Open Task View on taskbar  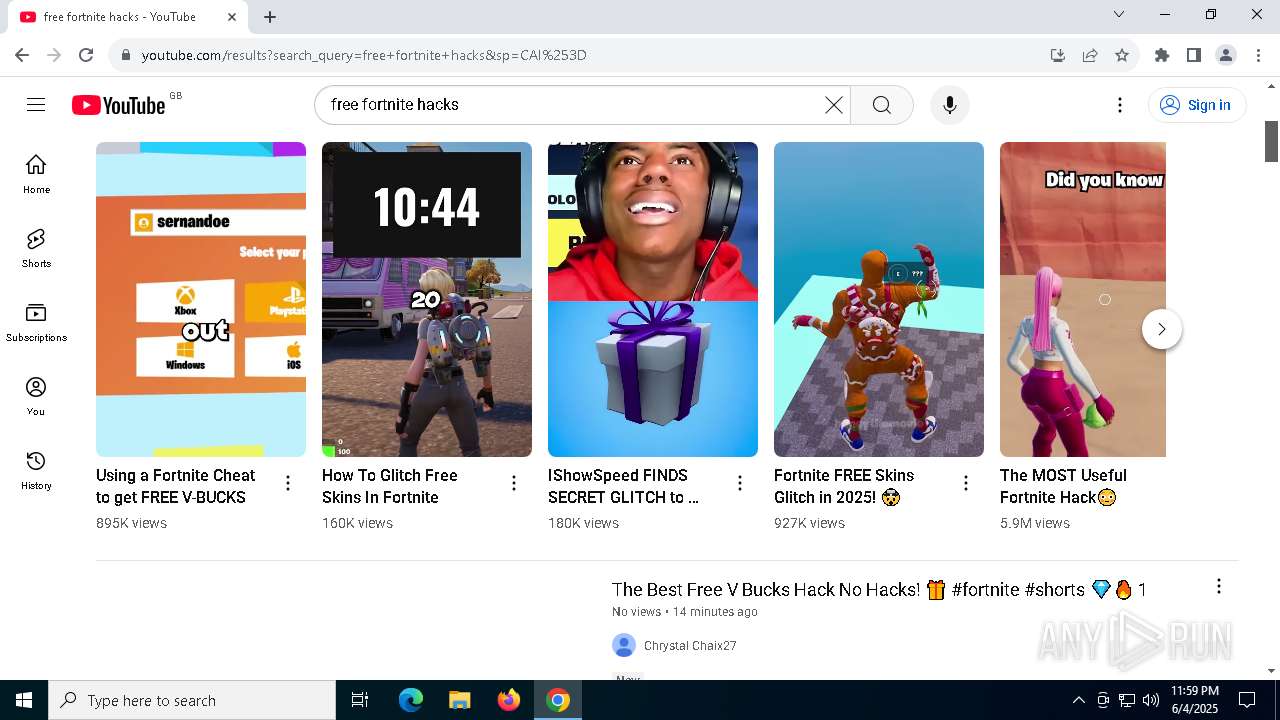tap(360, 700)
